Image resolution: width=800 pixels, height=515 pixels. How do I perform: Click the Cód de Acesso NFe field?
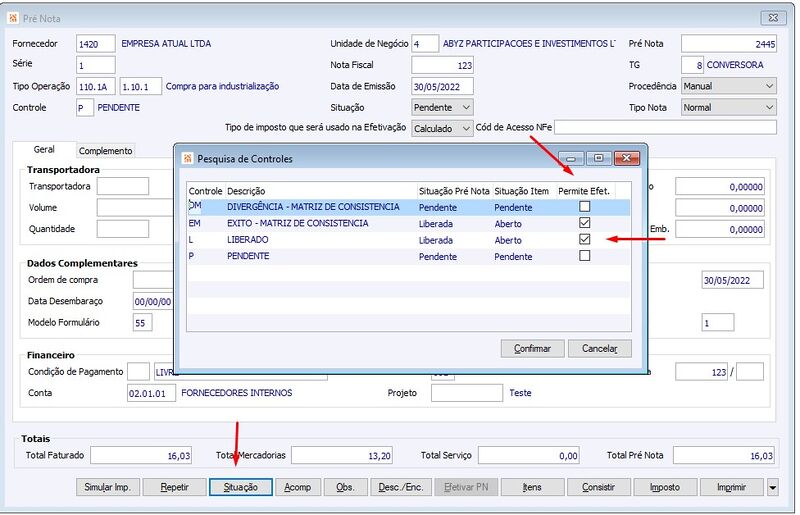pos(665,127)
